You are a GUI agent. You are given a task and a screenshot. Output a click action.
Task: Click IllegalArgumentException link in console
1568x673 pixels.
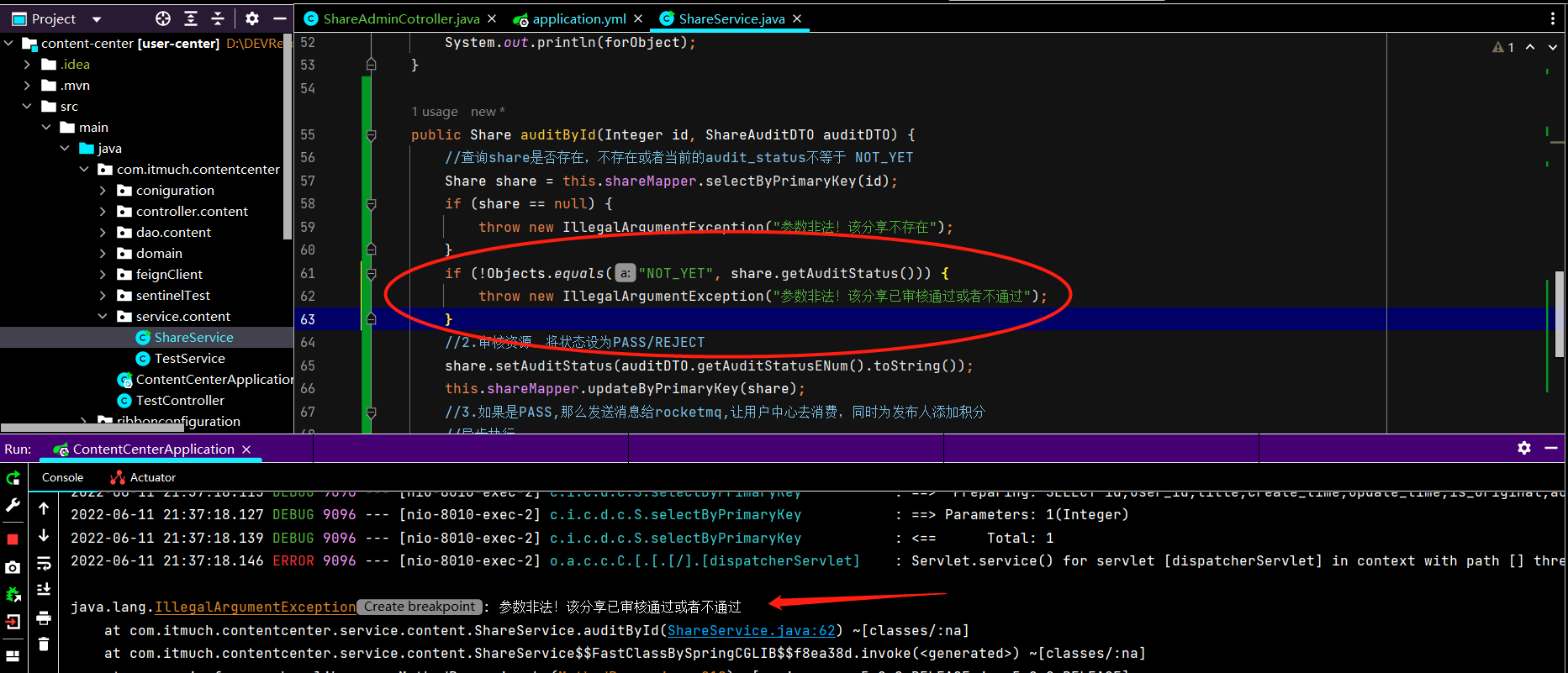click(x=255, y=607)
